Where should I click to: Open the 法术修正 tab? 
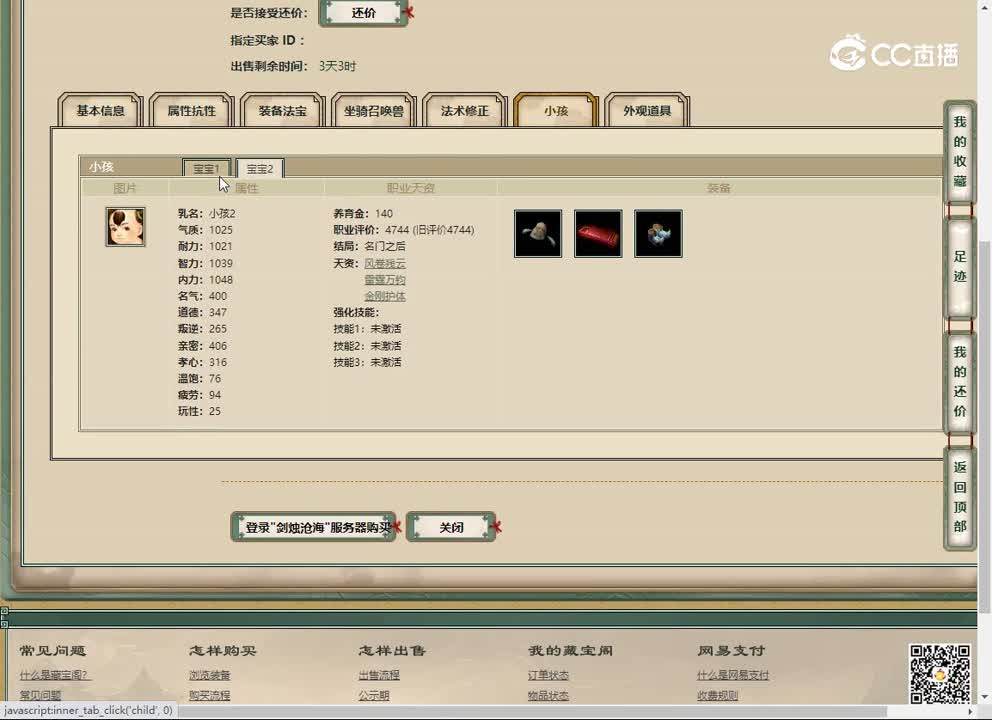(x=464, y=111)
